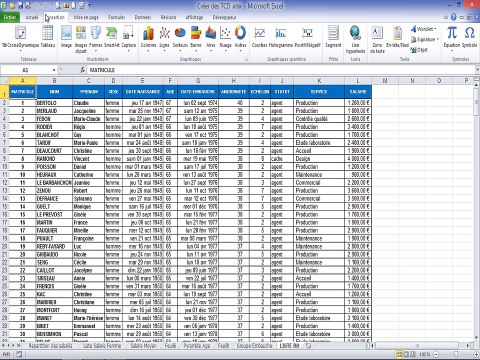Click the zoom slider handle
This screenshot has height=360, width=480.
[456, 354]
